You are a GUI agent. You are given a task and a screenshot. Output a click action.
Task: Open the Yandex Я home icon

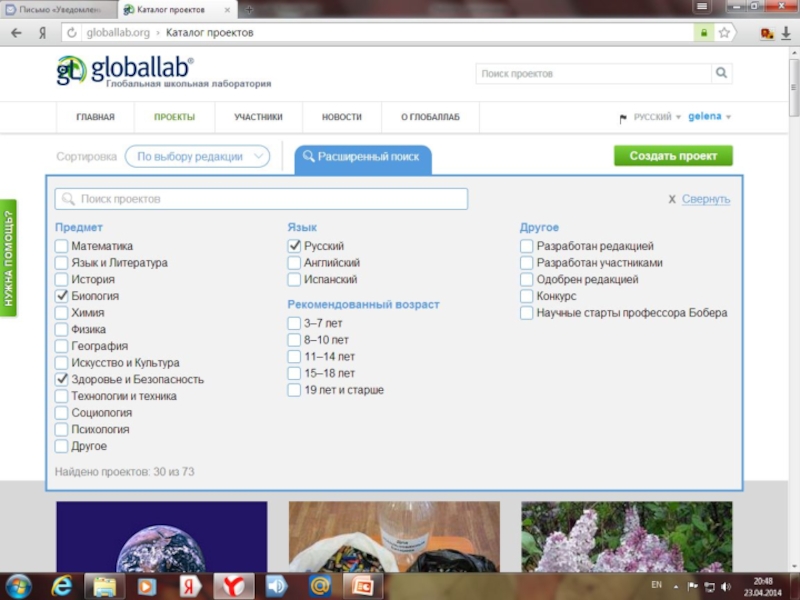pyautogui.click(x=42, y=33)
